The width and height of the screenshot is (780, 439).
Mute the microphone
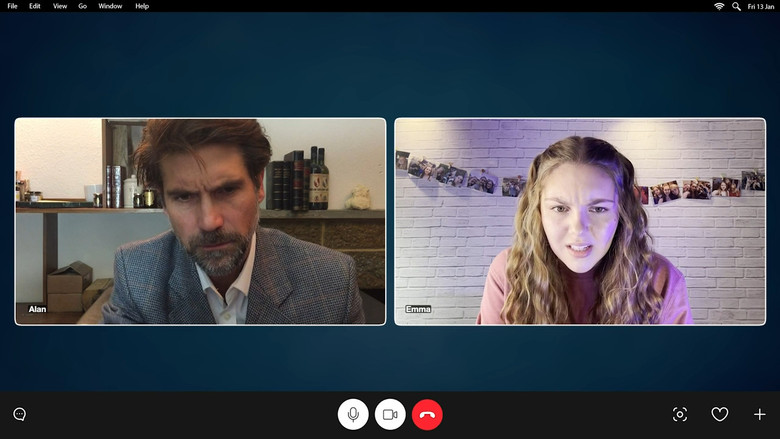click(353, 414)
